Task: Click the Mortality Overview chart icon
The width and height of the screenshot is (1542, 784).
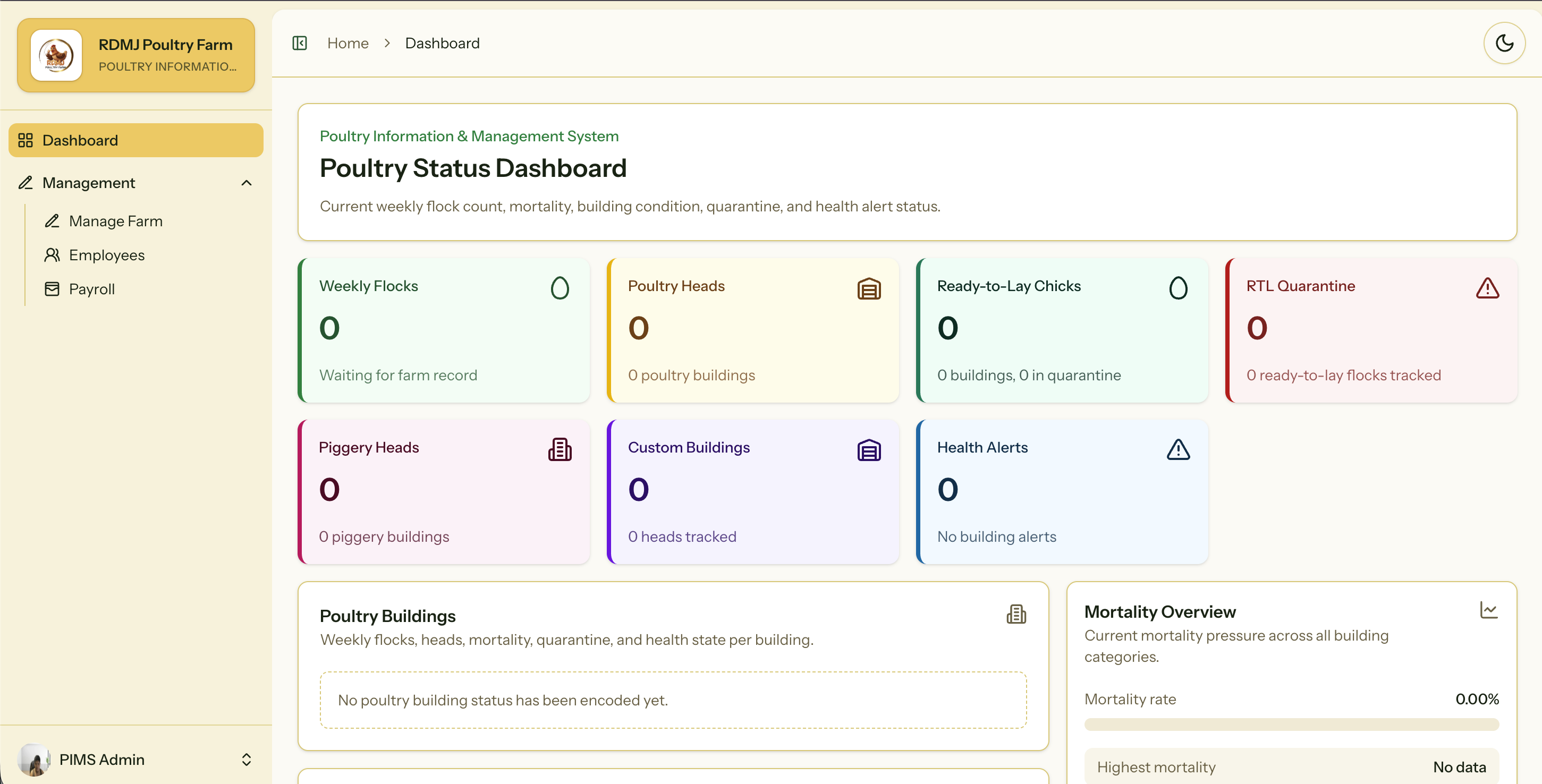Action: click(1488, 610)
